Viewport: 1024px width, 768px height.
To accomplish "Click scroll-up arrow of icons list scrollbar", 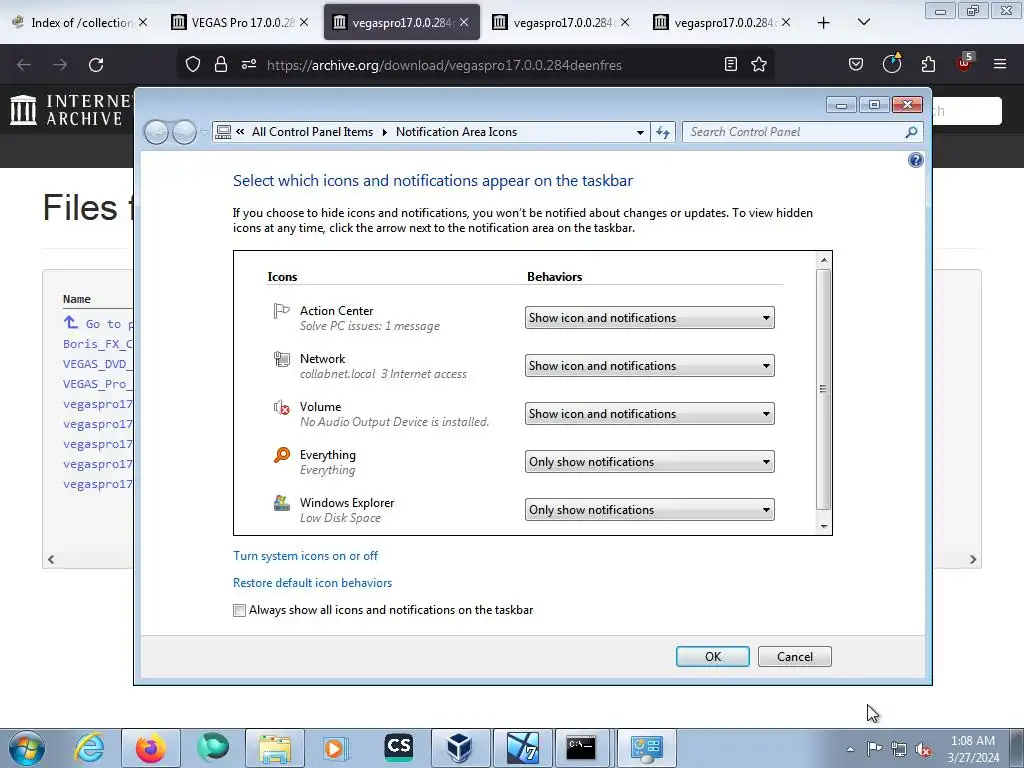I will click(824, 260).
